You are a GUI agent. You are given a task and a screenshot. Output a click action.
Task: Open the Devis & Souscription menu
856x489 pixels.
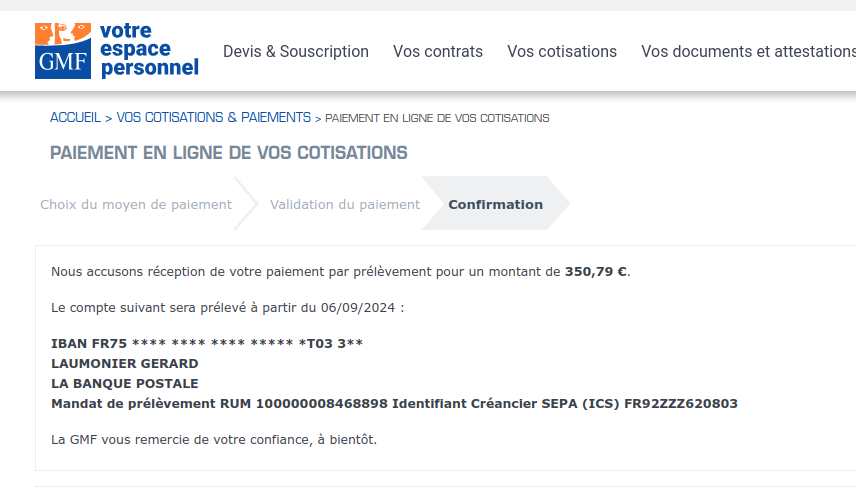tap(296, 51)
